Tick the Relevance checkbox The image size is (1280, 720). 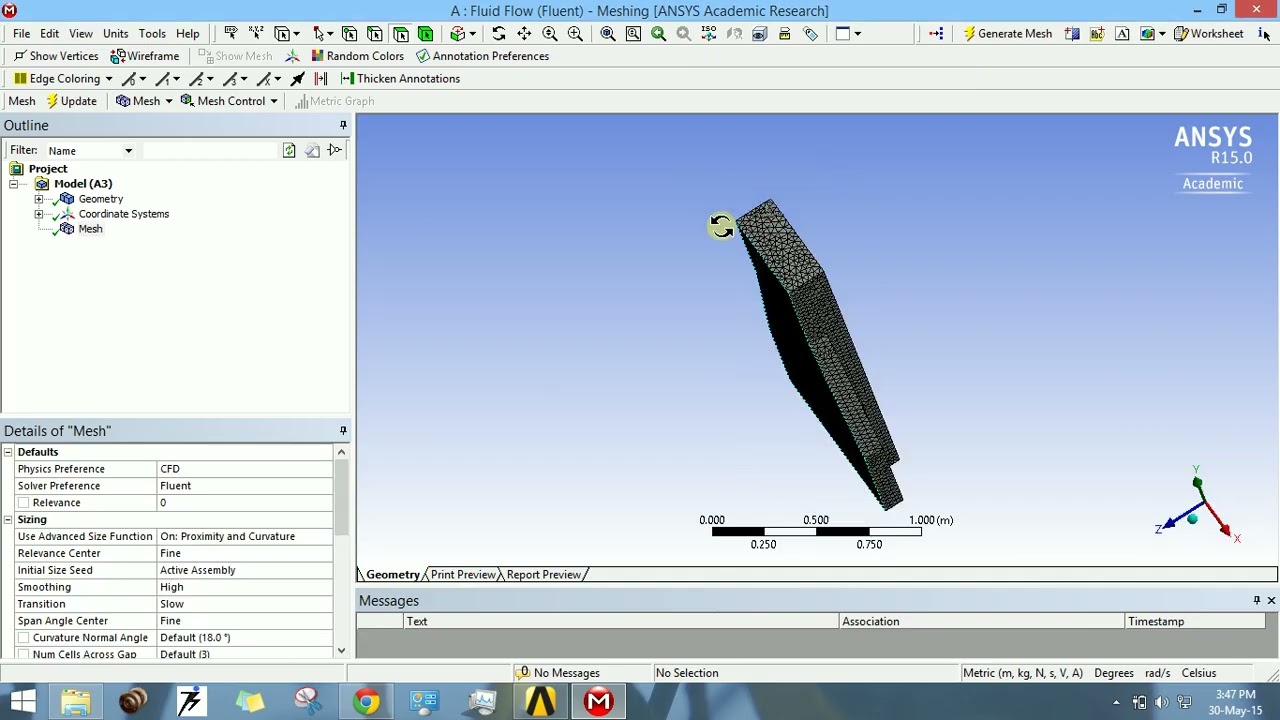[23, 503]
